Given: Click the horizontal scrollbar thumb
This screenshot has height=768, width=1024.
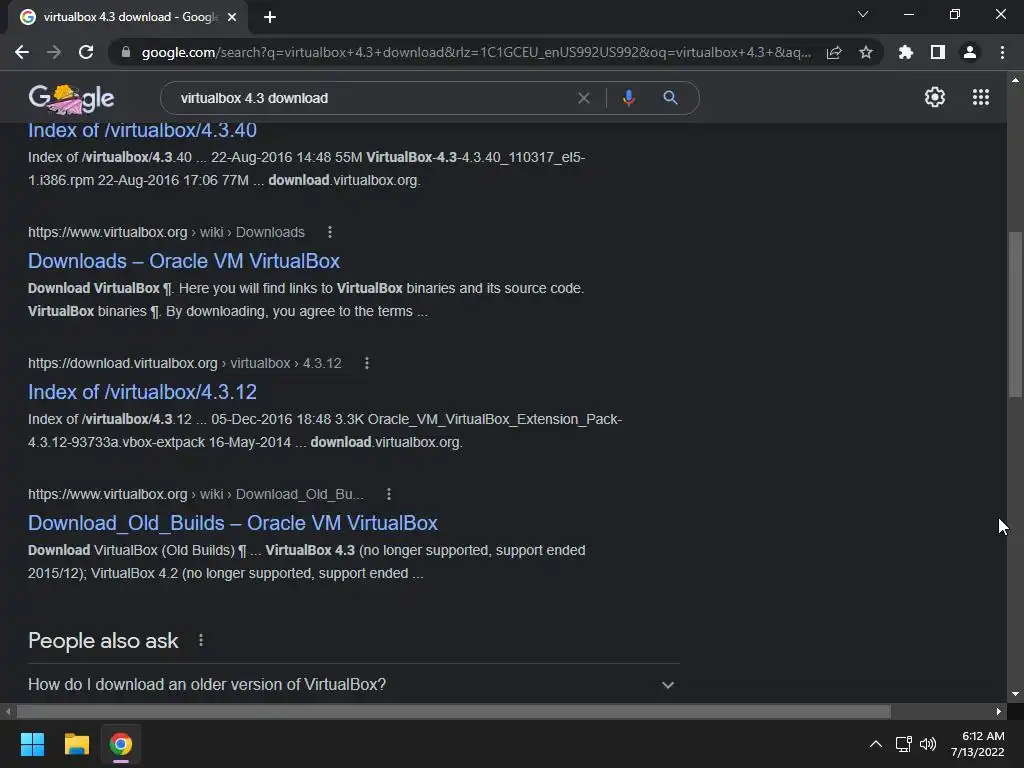Looking at the screenshot, I should point(453,711).
